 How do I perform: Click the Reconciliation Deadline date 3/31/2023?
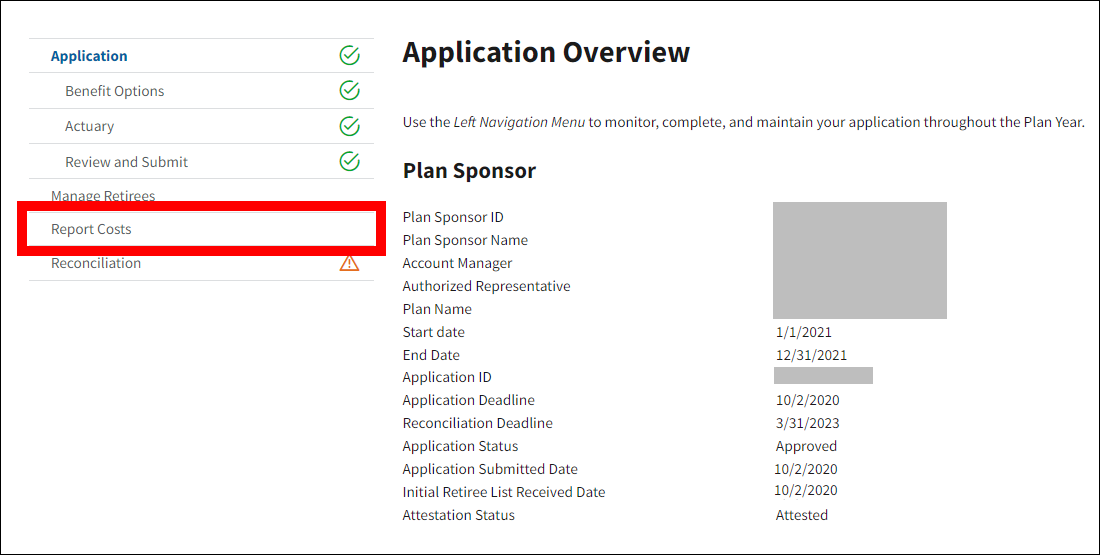coord(808,423)
